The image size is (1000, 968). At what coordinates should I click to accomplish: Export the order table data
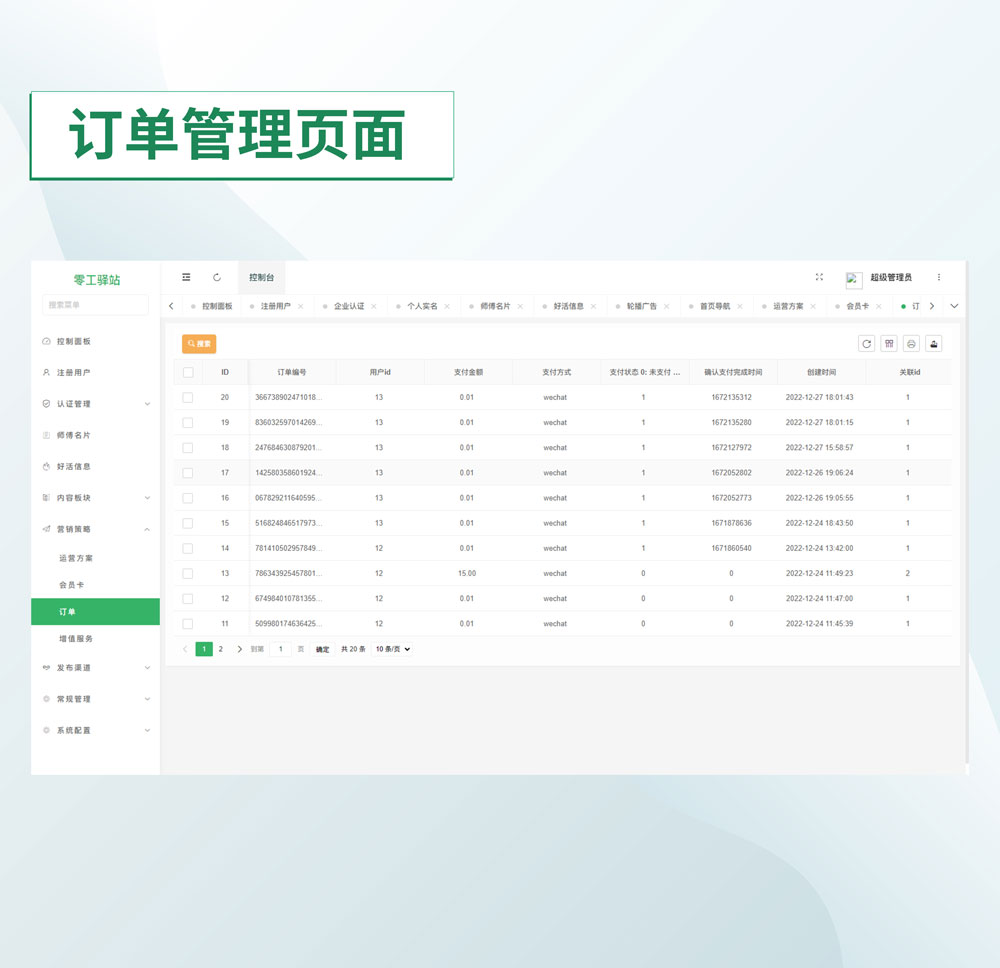934,344
